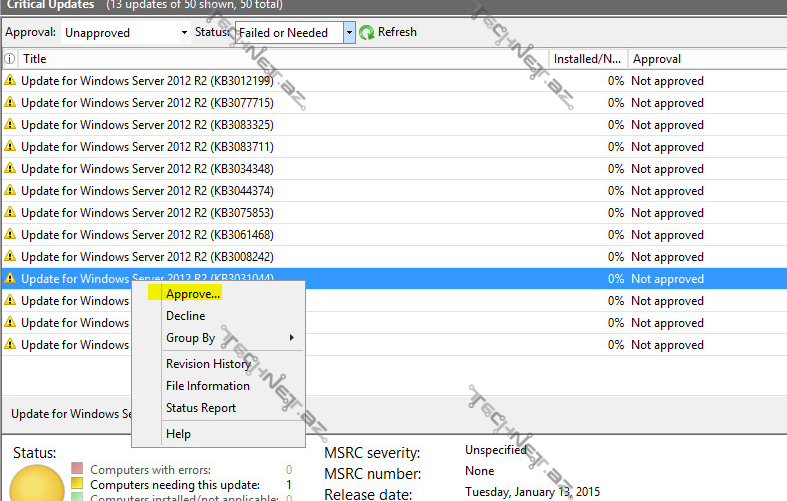Open the Status filter dropdown arrow

point(349,33)
